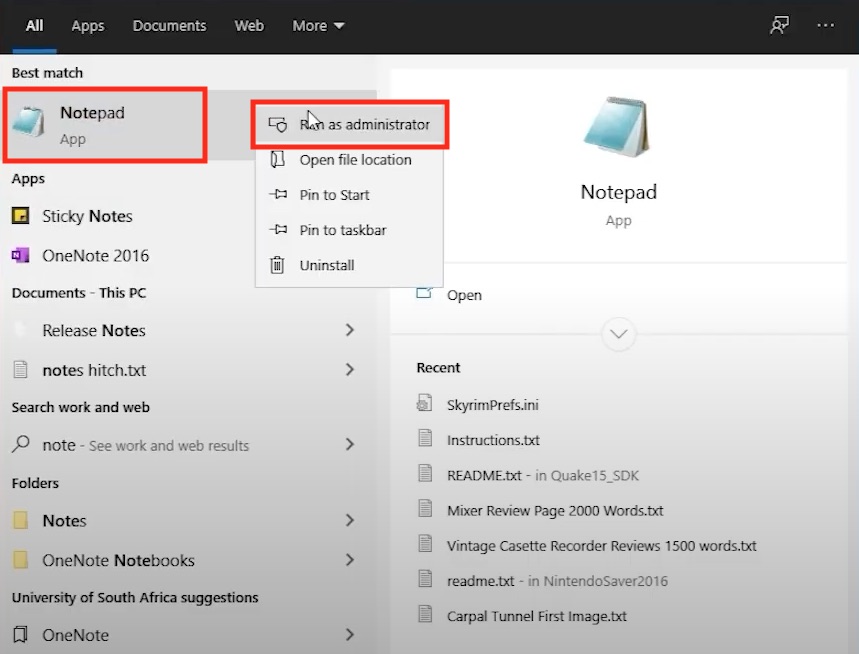This screenshot has height=654, width=859.
Task: Expand the Release Notes result arrow
Action: (x=350, y=330)
